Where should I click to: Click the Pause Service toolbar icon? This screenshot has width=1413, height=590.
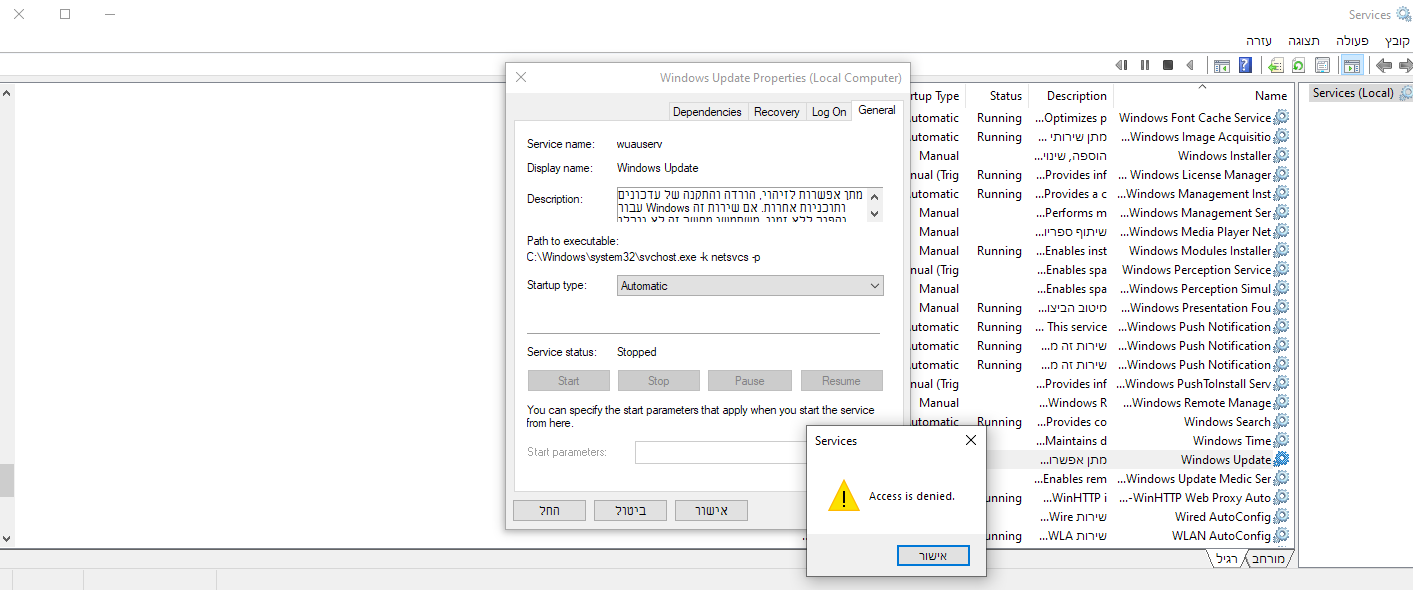pyautogui.click(x=1145, y=65)
